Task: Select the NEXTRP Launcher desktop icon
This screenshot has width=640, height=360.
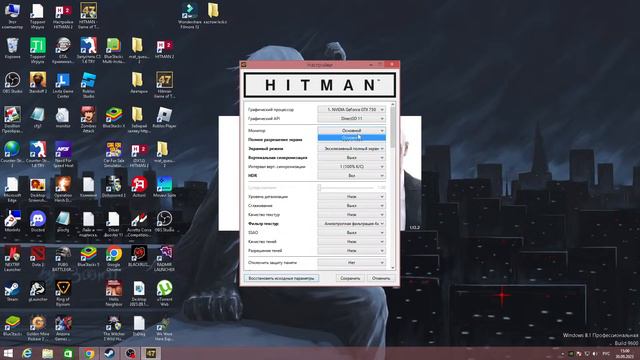Action: click(12, 259)
